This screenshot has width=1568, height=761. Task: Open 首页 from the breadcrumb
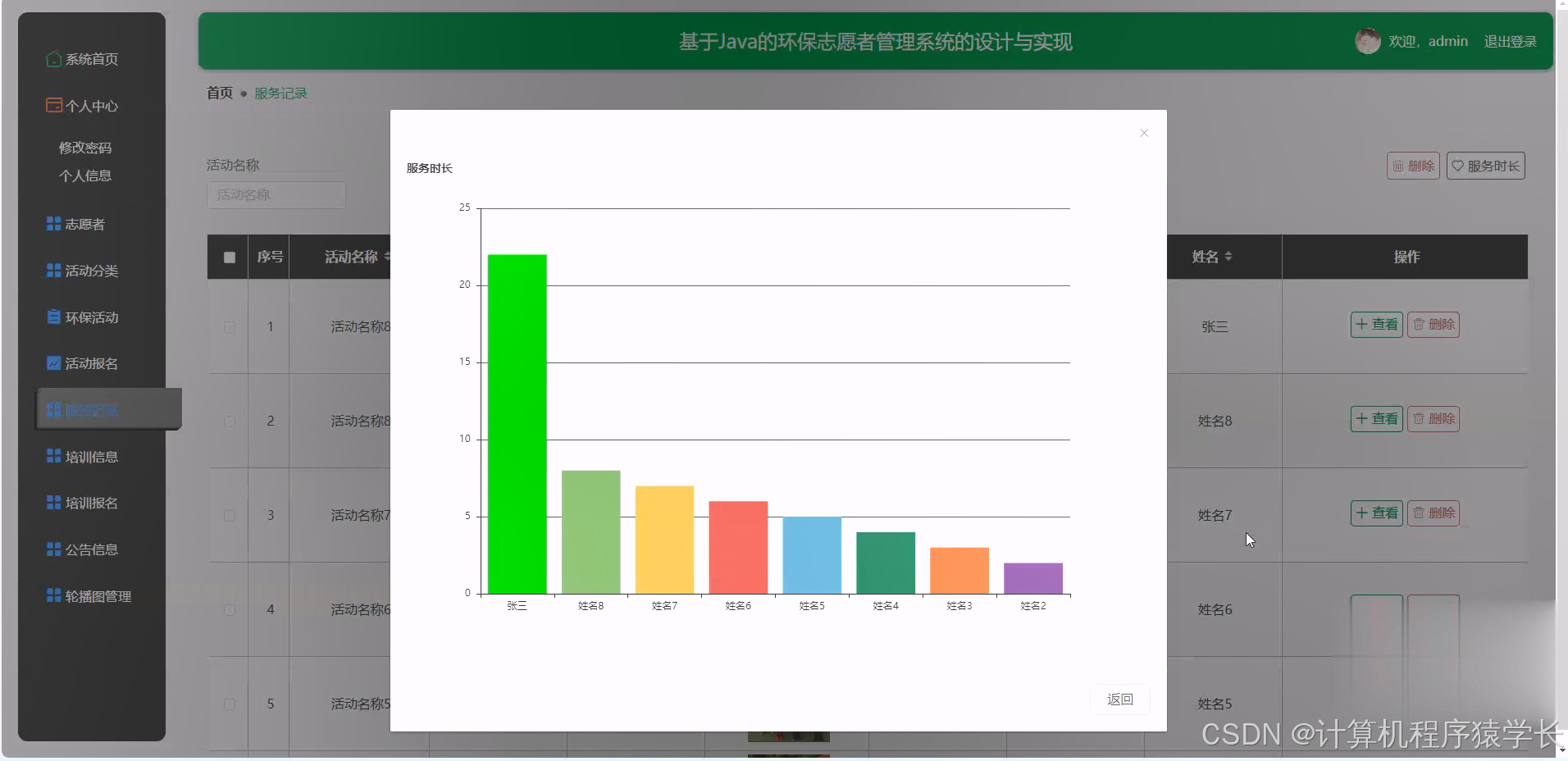218,93
